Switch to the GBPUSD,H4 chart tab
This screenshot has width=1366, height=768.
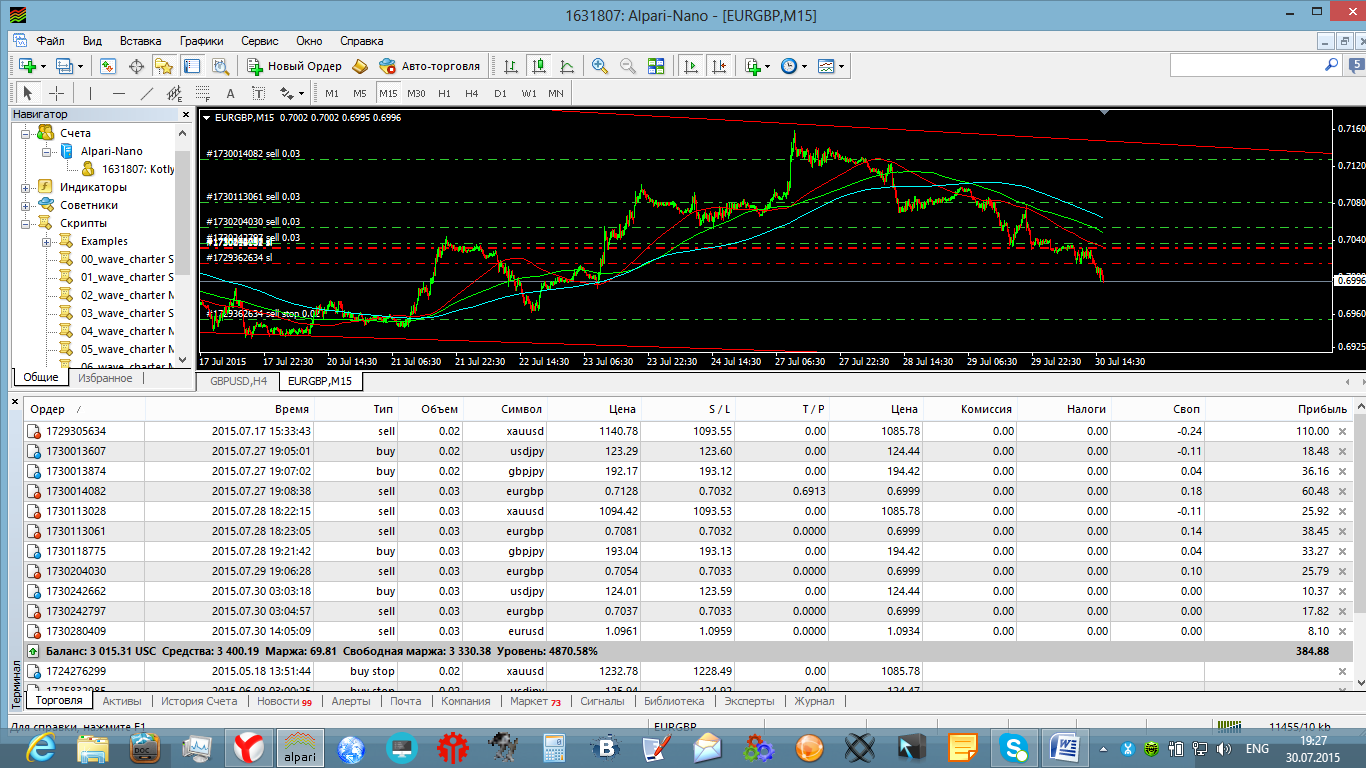click(x=238, y=382)
